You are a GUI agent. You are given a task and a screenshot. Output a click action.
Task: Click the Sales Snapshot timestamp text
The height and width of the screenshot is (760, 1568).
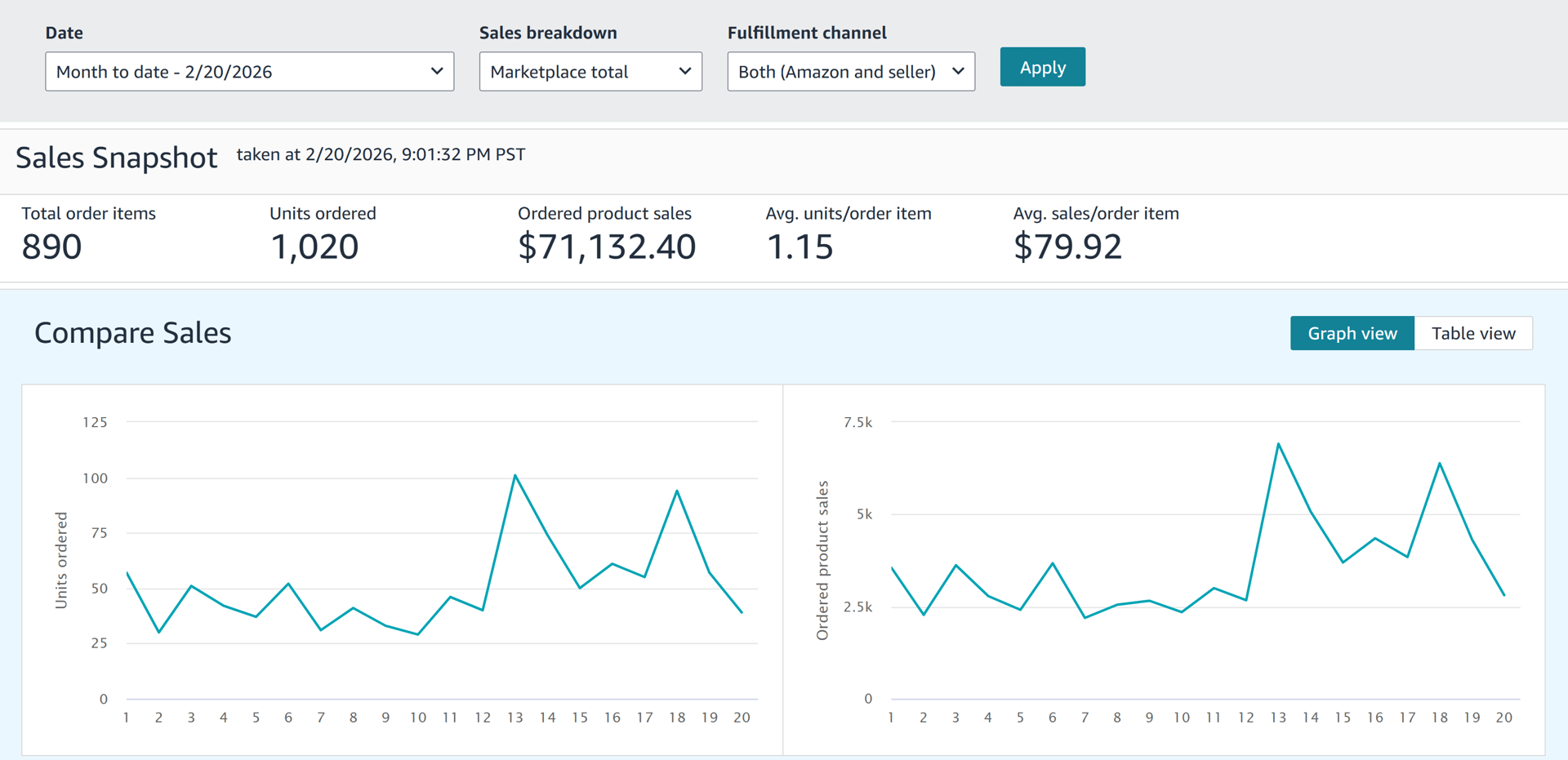pos(381,154)
